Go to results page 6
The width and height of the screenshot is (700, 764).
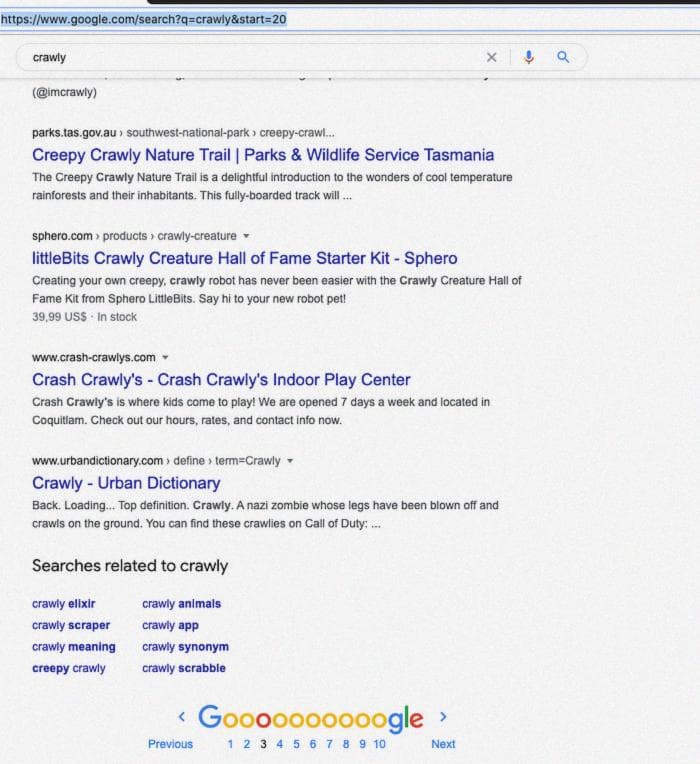coord(313,744)
